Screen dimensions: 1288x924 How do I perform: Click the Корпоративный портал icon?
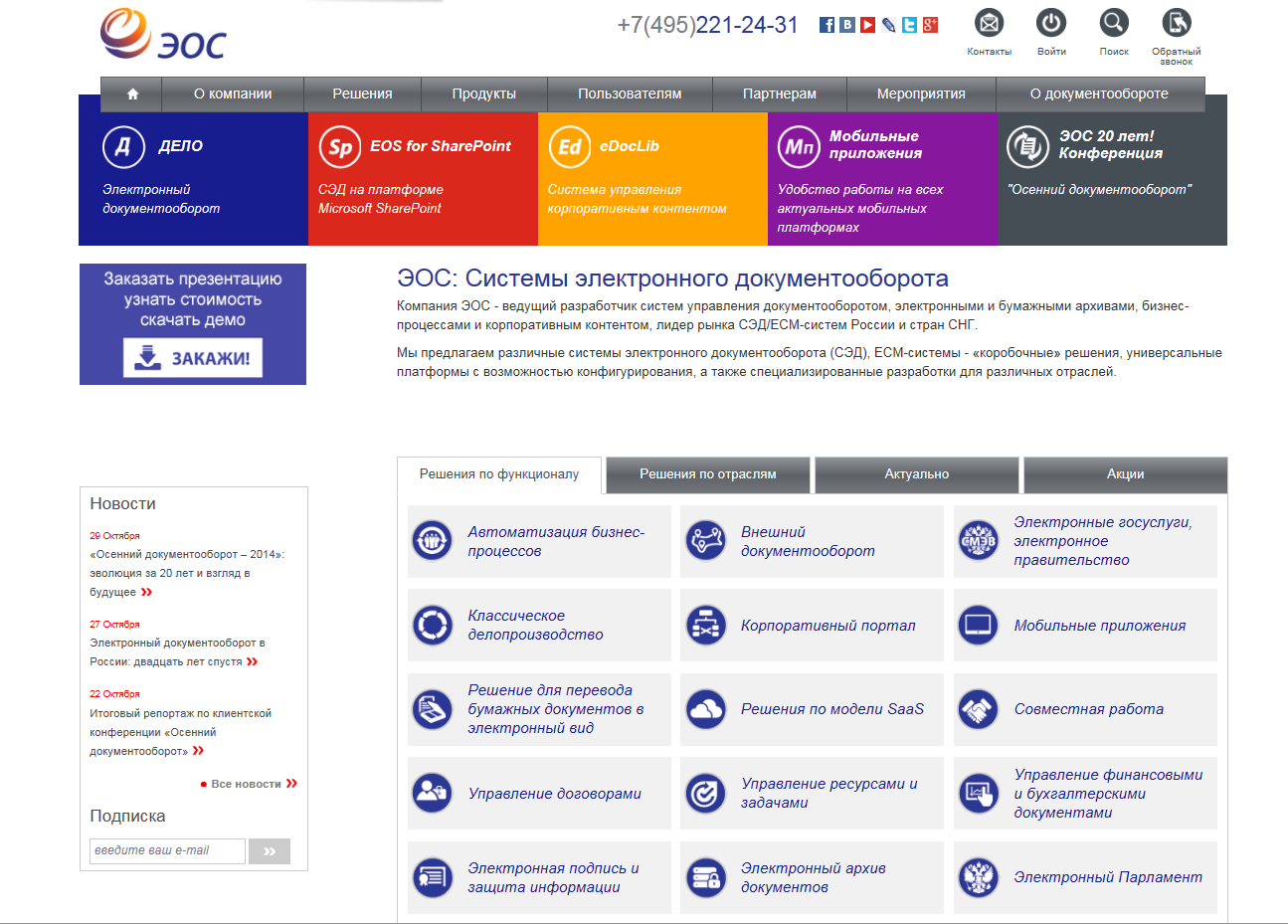point(706,626)
